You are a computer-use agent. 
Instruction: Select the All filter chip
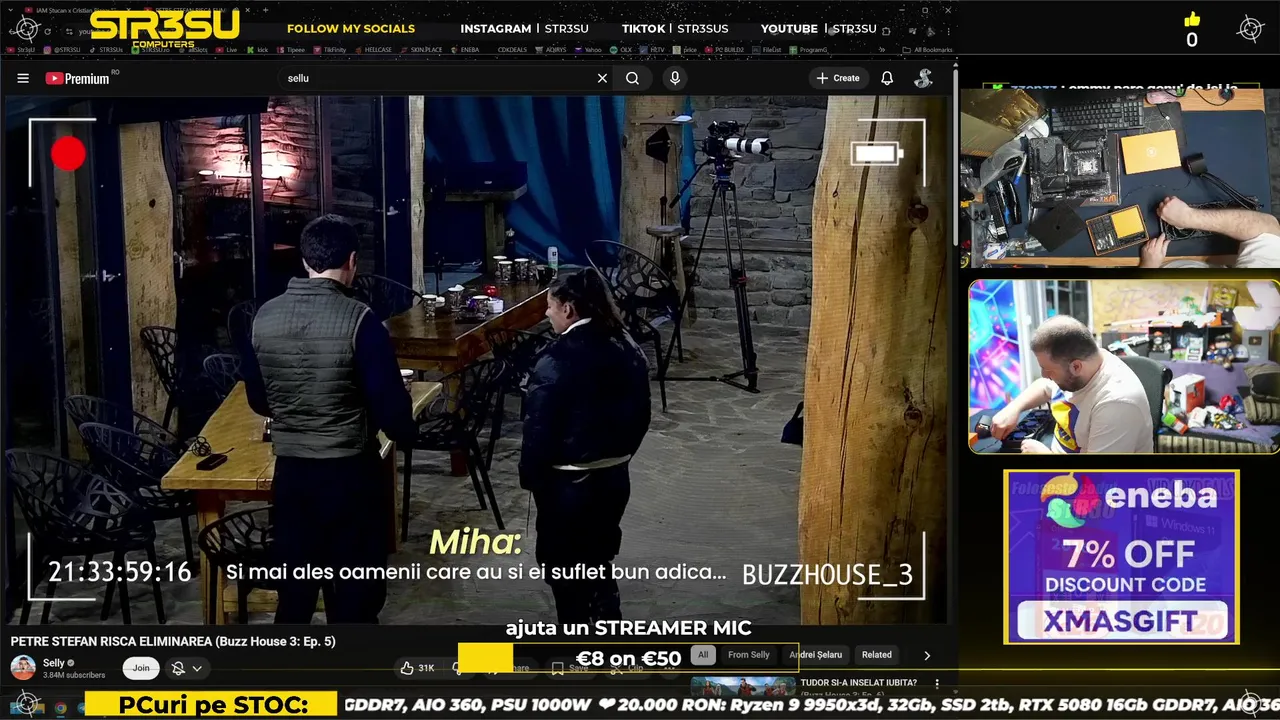(x=703, y=655)
